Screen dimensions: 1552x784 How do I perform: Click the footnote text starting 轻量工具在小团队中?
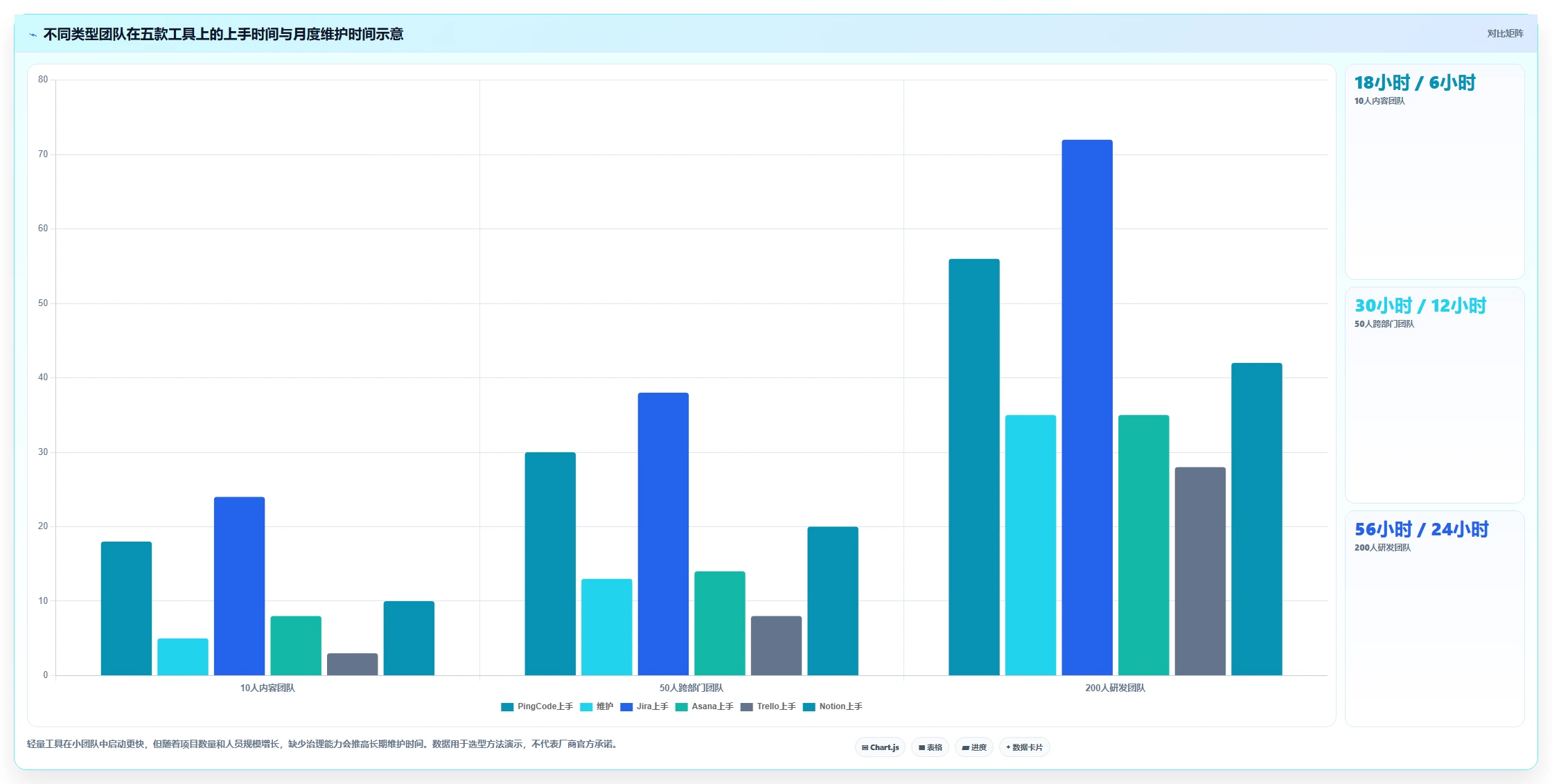coord(322,744)
